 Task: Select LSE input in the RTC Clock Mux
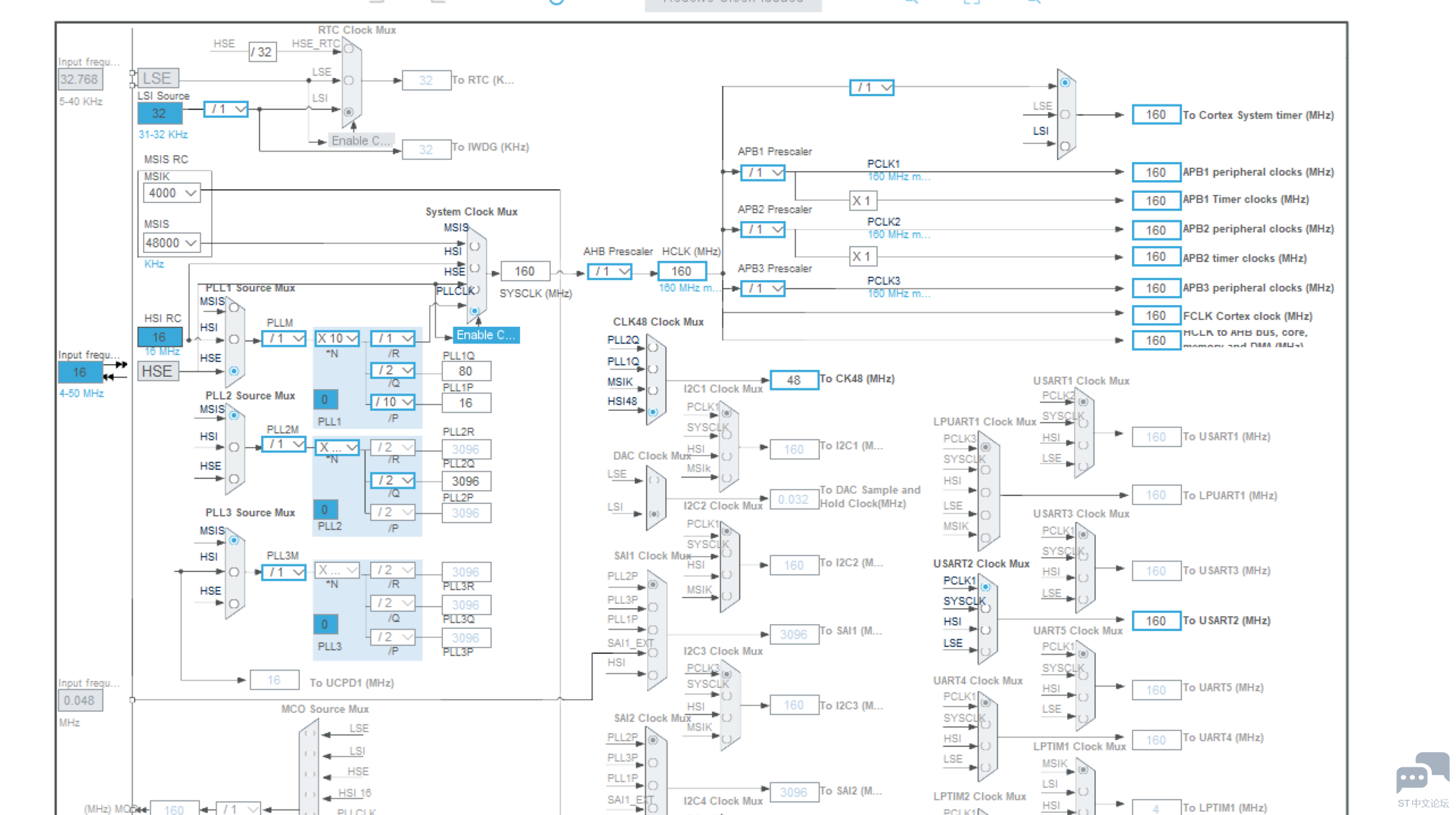[348, 79]
